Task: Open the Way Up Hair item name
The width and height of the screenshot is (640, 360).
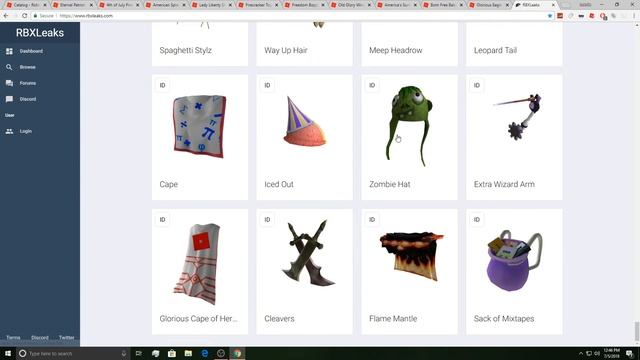Action: coord(286,50)
